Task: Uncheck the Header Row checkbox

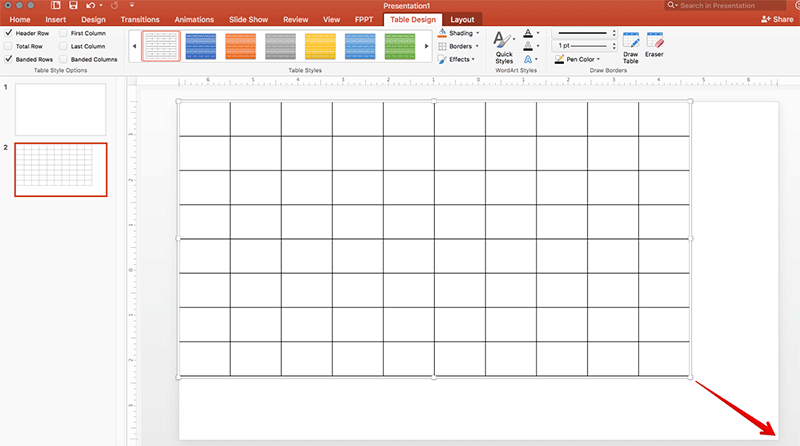Action: [9, 33]
